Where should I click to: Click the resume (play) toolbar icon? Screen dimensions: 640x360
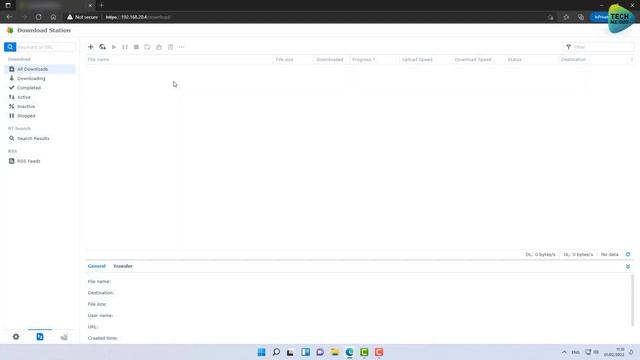point(114,47)
